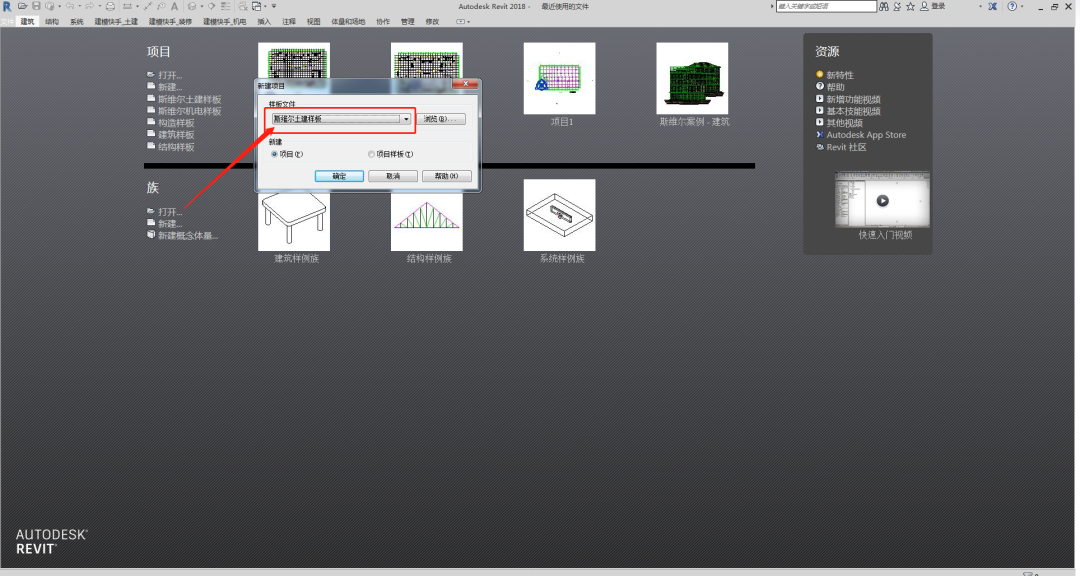The width and height of the screenshot is (1080, 576).
Task: Expand the Switch Windows dropdown arrow
Action: point(265,6)
